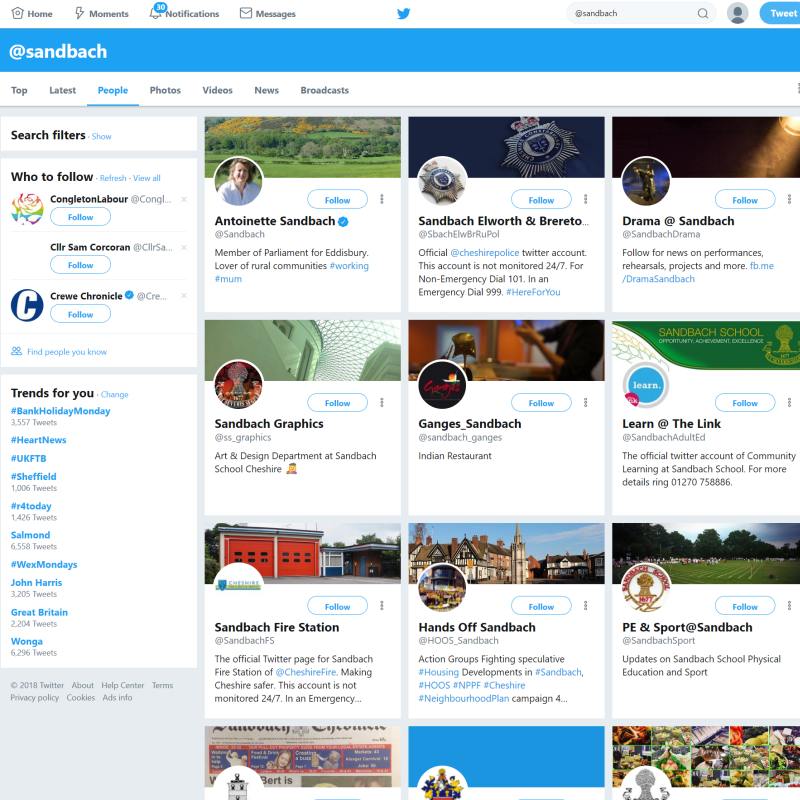Open the Help Center footer link

click(122, 685)
